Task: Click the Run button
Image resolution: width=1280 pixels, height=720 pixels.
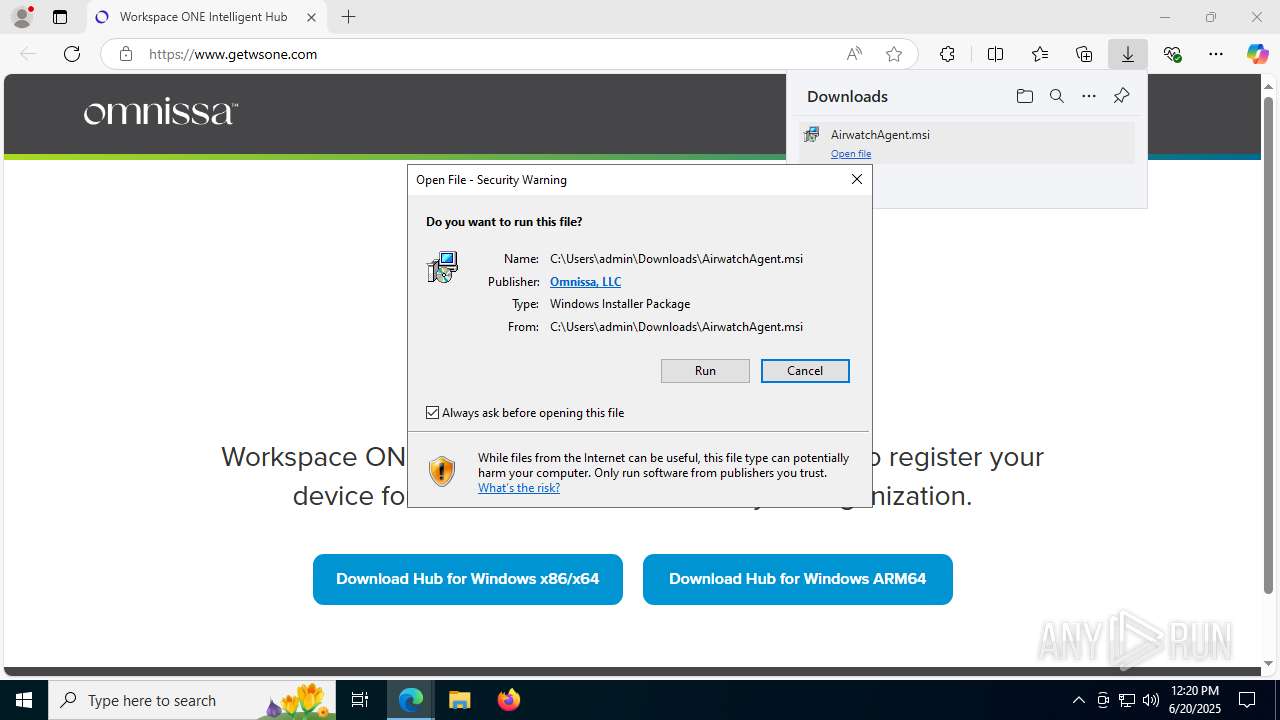Action: point(705,371)
